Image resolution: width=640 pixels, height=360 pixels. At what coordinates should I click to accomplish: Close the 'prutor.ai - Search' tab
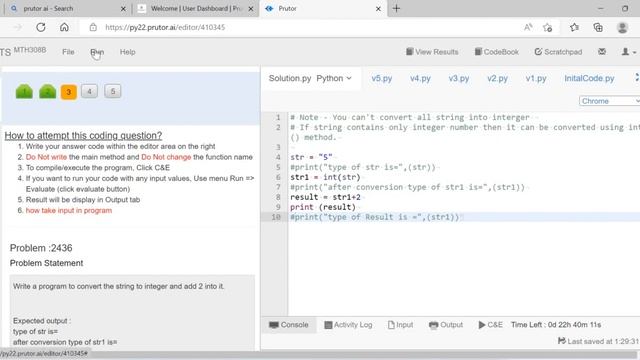(x=123, y=9)
